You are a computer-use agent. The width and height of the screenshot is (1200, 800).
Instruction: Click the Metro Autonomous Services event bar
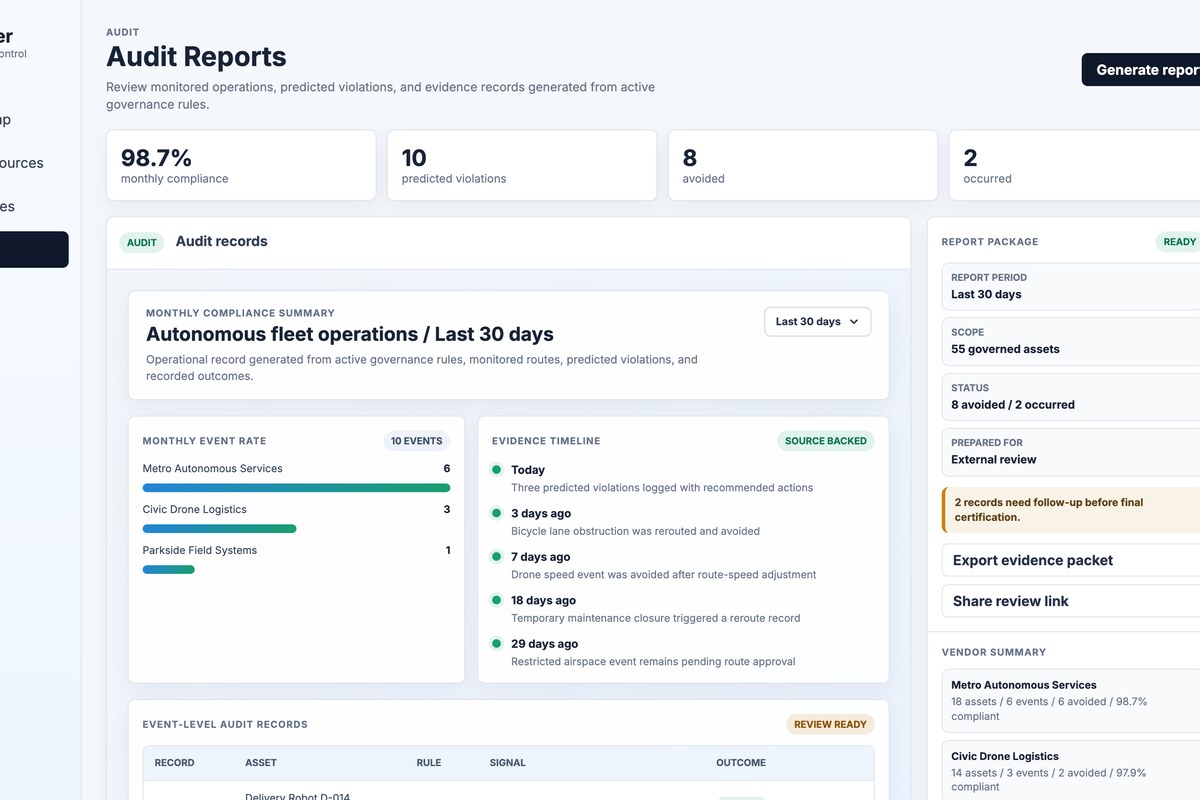tap(296, 488)
